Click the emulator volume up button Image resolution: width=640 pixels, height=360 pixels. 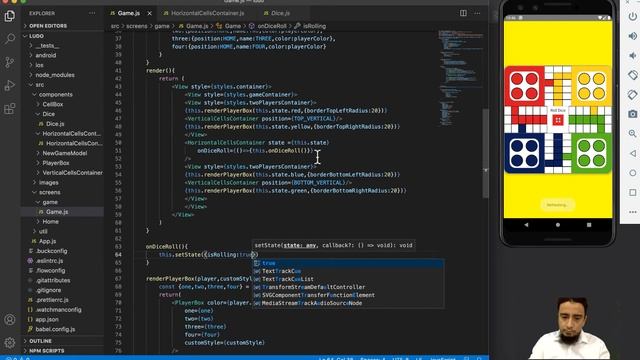(633, 36)
